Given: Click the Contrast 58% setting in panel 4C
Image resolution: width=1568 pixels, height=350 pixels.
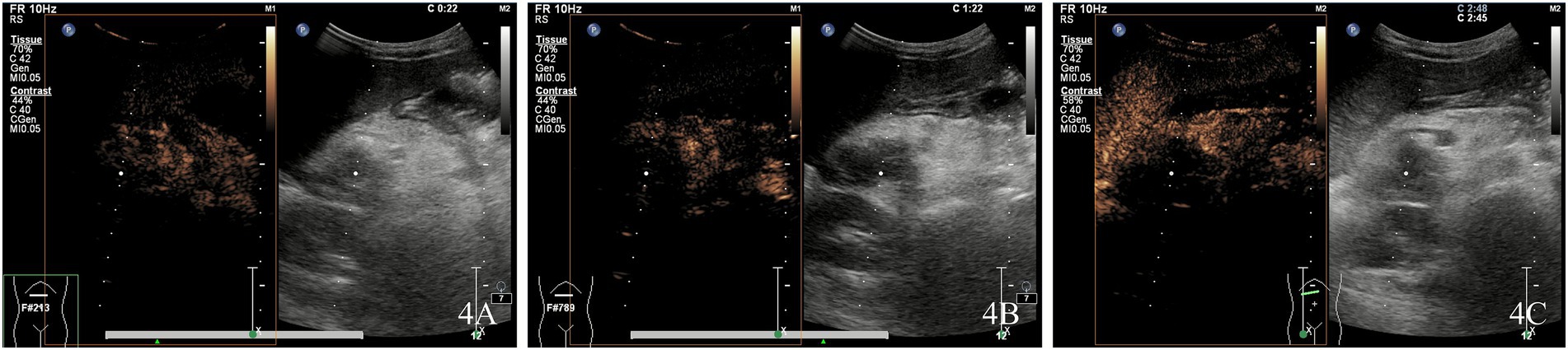Looking at the screenshot, I should (x=1072, y=100).
